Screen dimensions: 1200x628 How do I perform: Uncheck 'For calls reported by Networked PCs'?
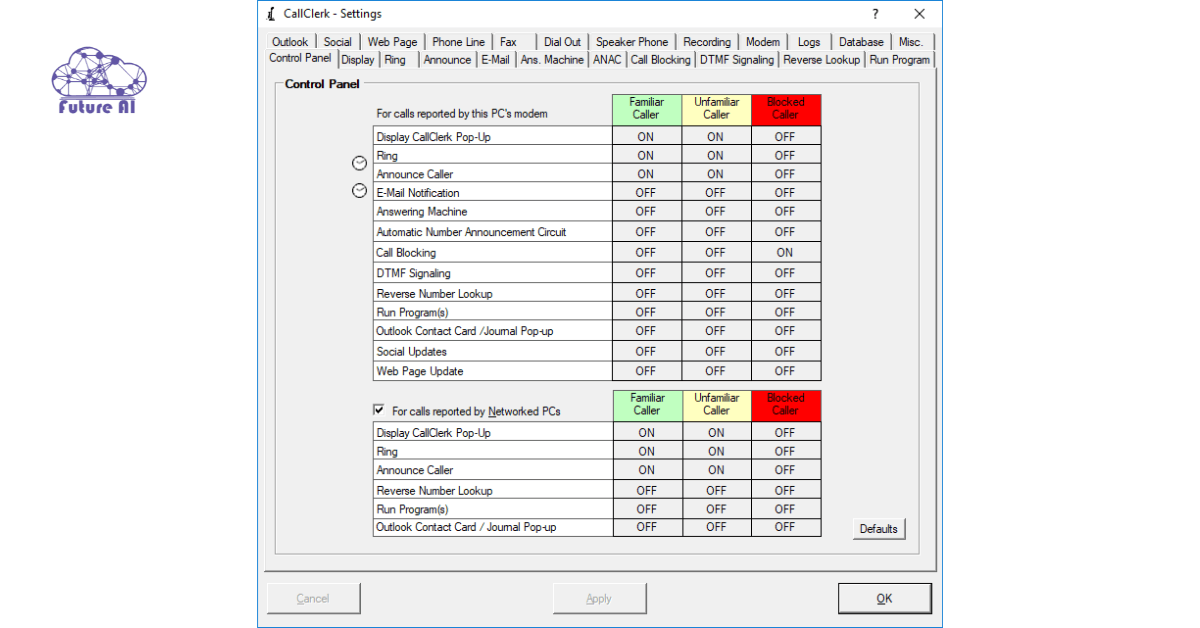(378, 410)
